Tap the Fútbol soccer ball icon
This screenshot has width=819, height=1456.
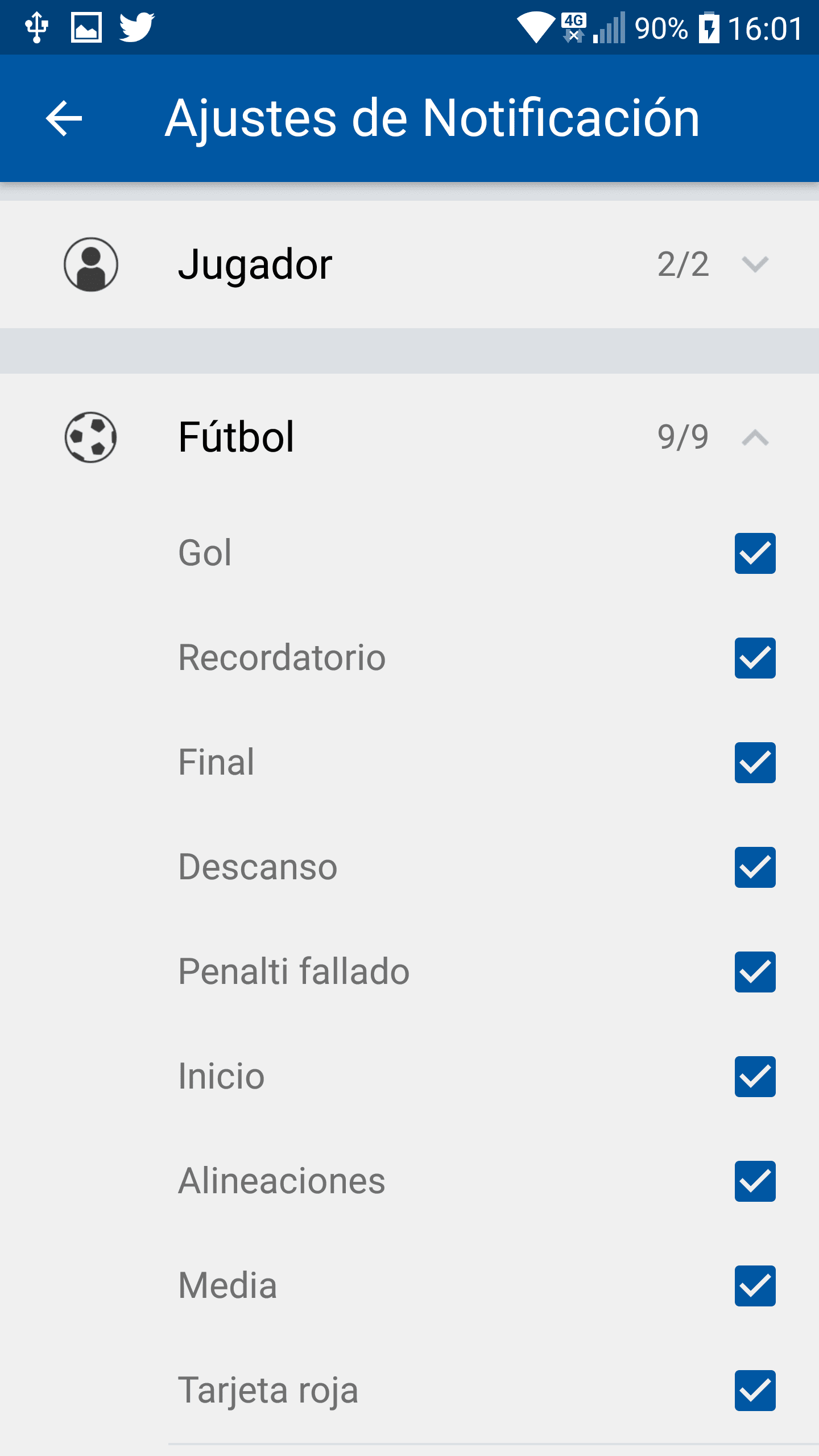(91, 437)
